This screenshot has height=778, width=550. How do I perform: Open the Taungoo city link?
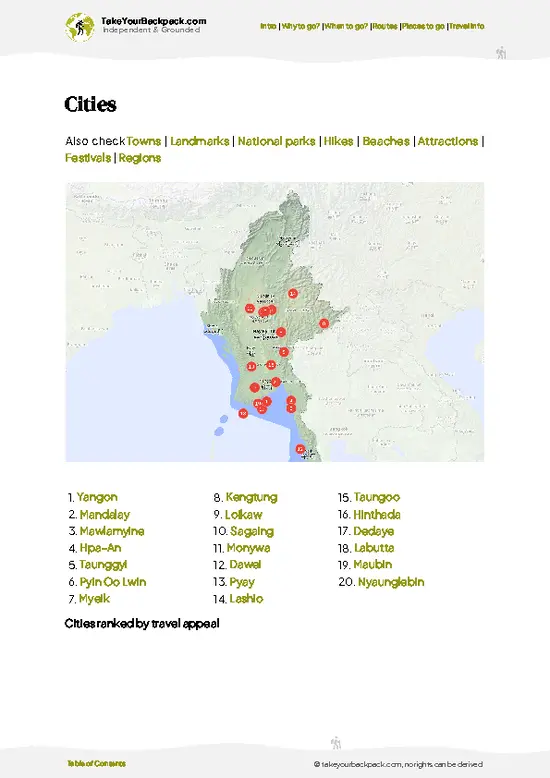377,497
